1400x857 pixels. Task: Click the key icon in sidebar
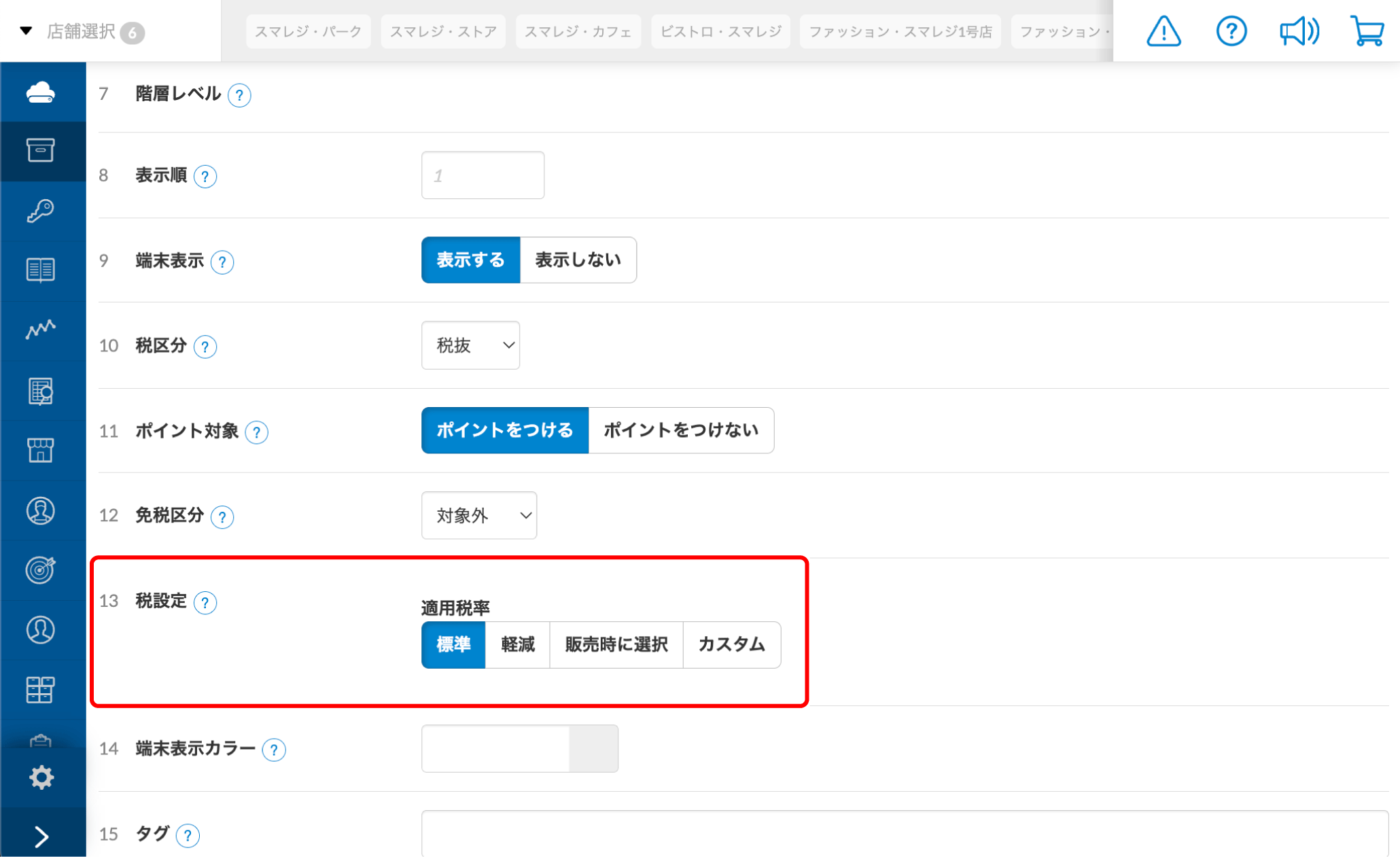41,211
